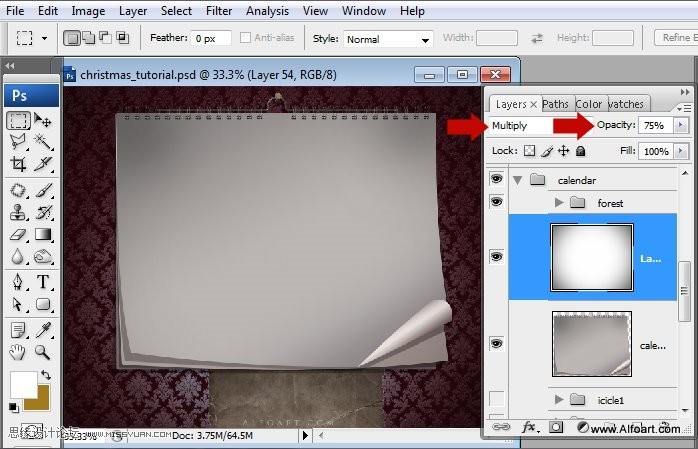Open the tool preset picker arrow
The image size is (698, 449).
pos(45,38)
